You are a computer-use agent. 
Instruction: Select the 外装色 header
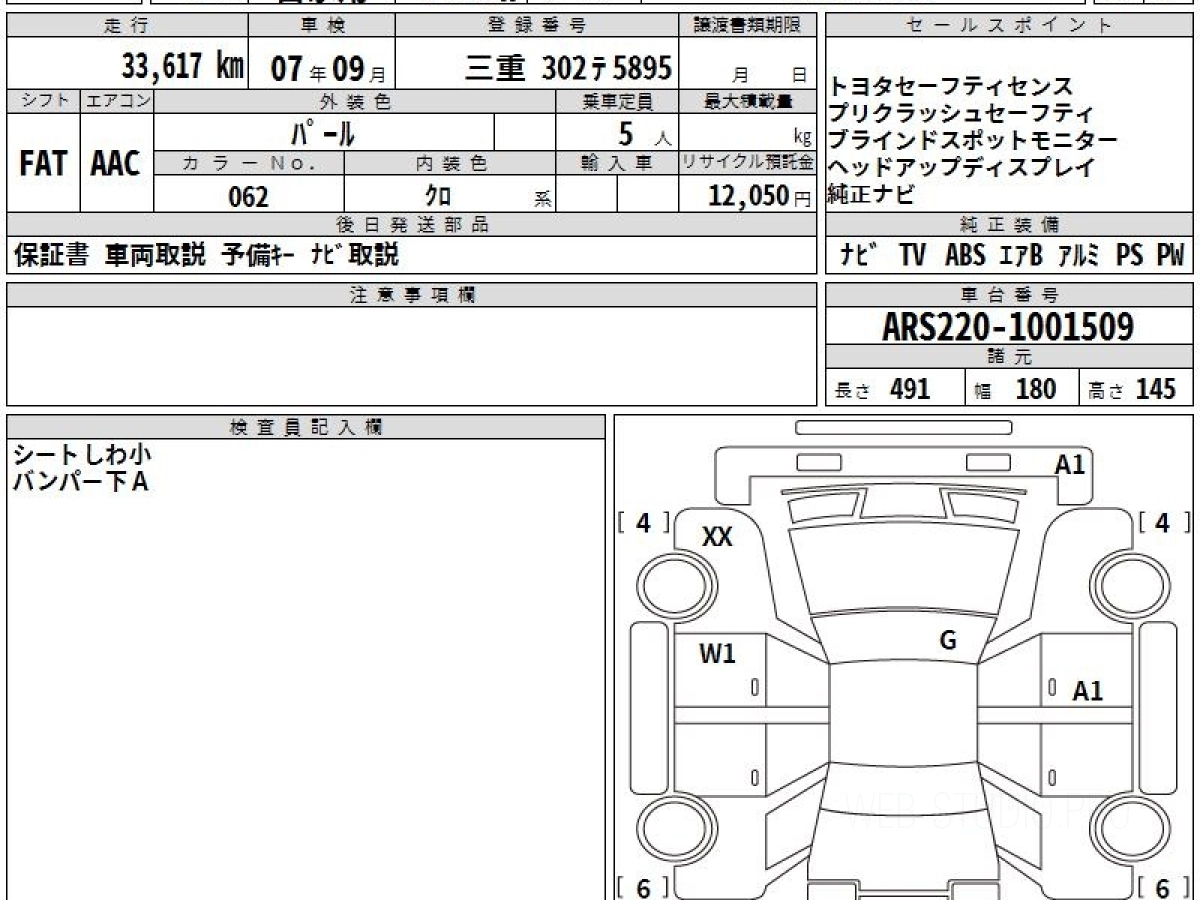(x=355, y=100)
